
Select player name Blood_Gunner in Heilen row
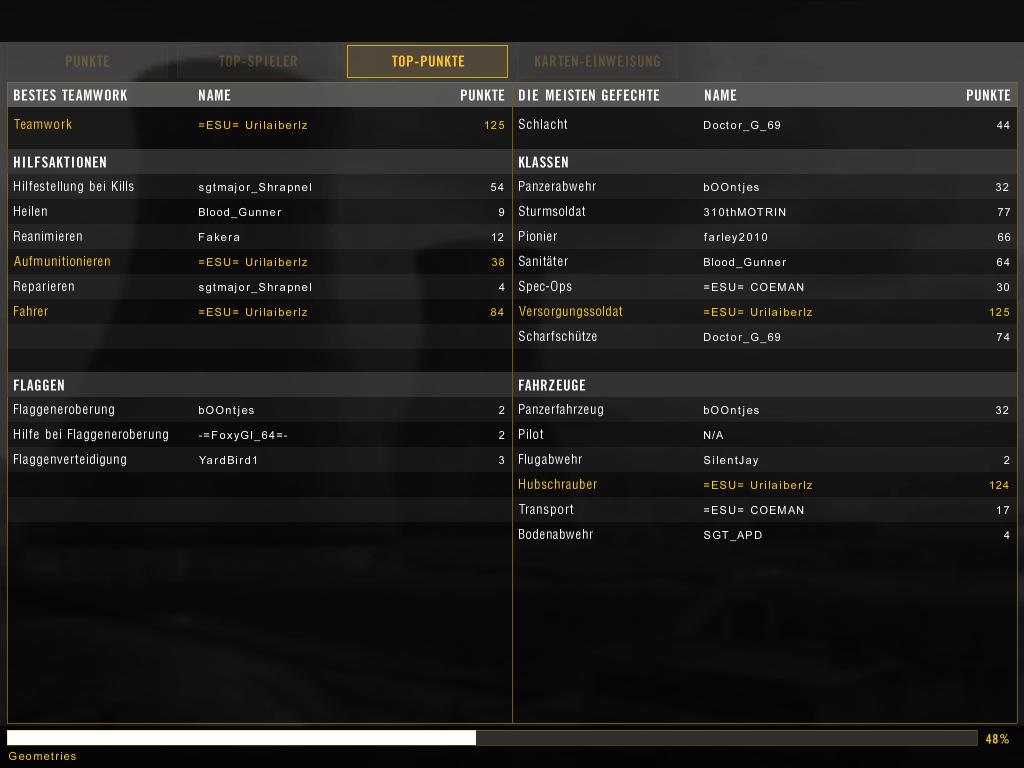(x=240, y=212)
